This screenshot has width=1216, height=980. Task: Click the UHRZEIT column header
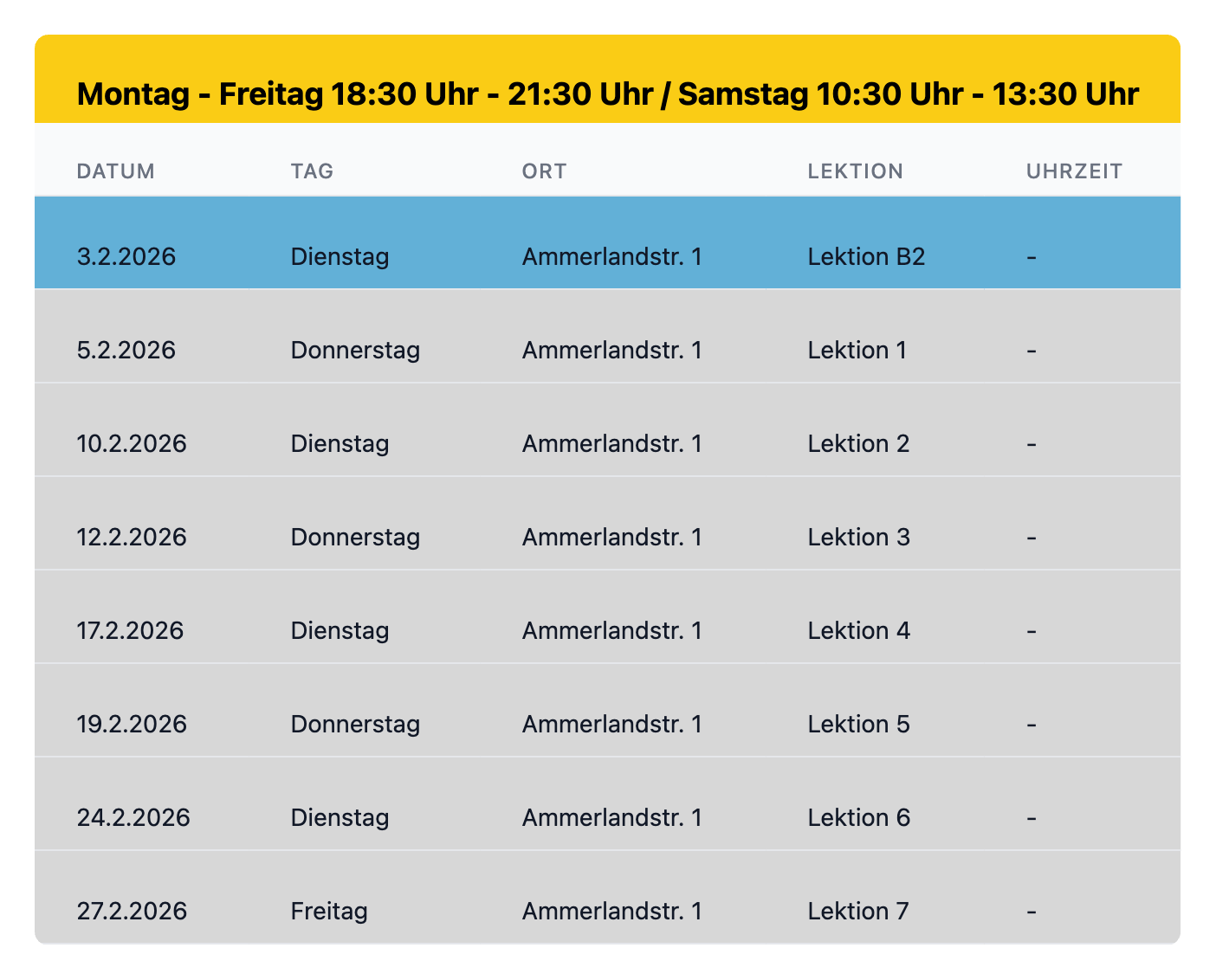pos(1074,171)
